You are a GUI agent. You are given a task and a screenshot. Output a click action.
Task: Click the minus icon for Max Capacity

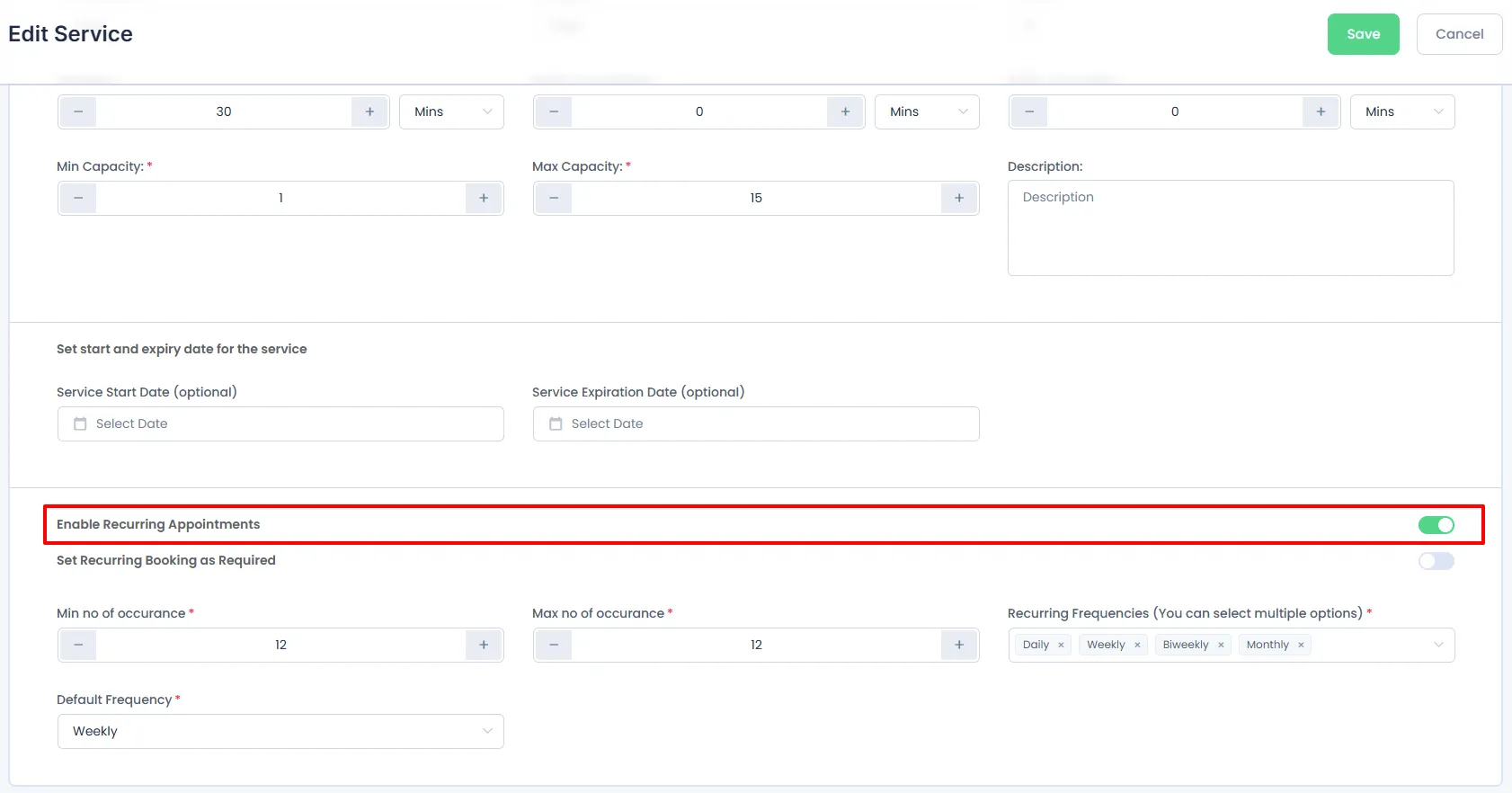click(554, 198)
